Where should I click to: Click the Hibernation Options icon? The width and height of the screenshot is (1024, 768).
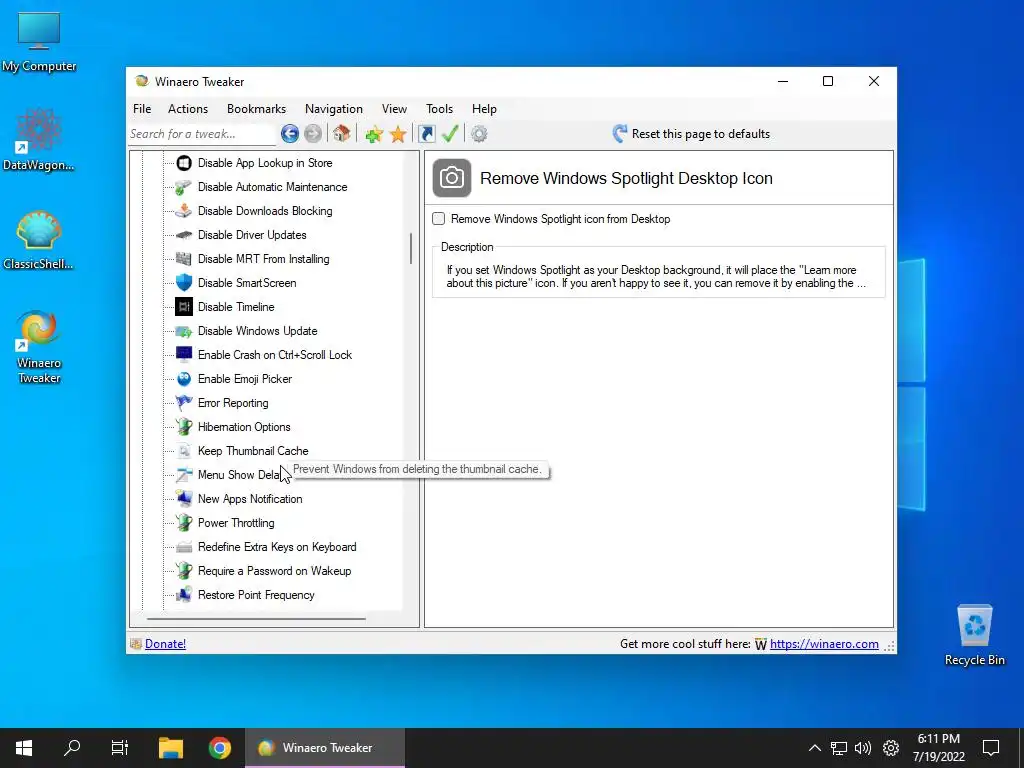(x=184, y=427)
